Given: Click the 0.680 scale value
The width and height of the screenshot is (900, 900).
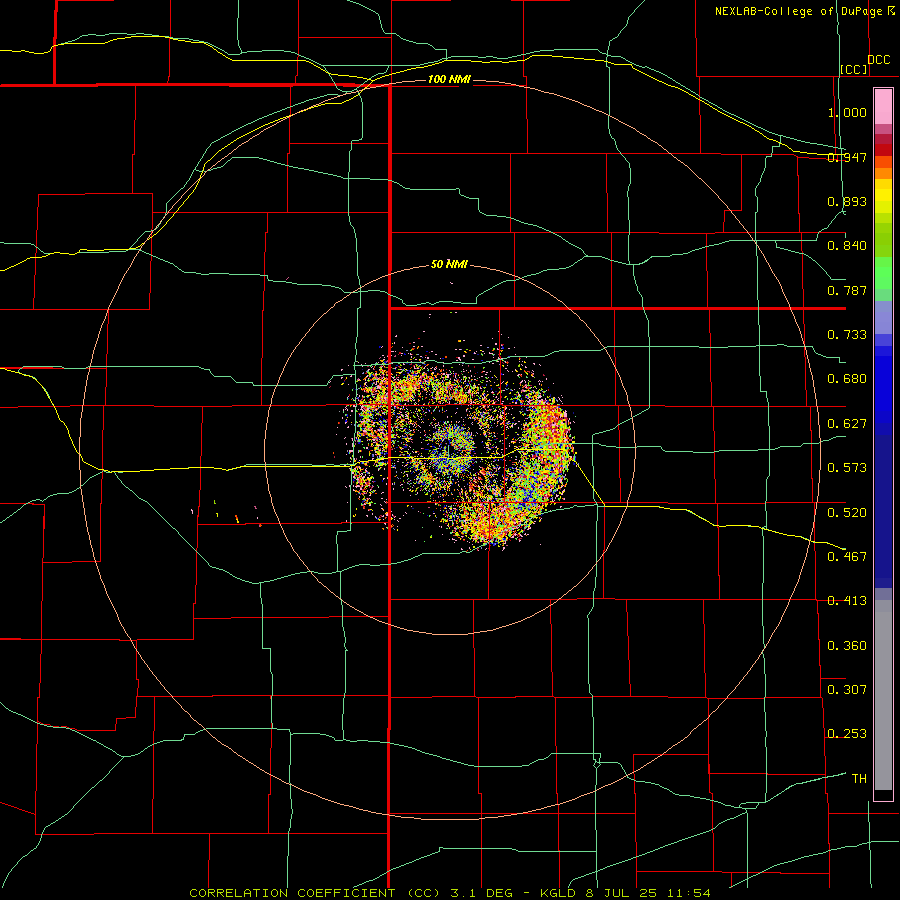Looking at the screenshot, I should point(847,379).
